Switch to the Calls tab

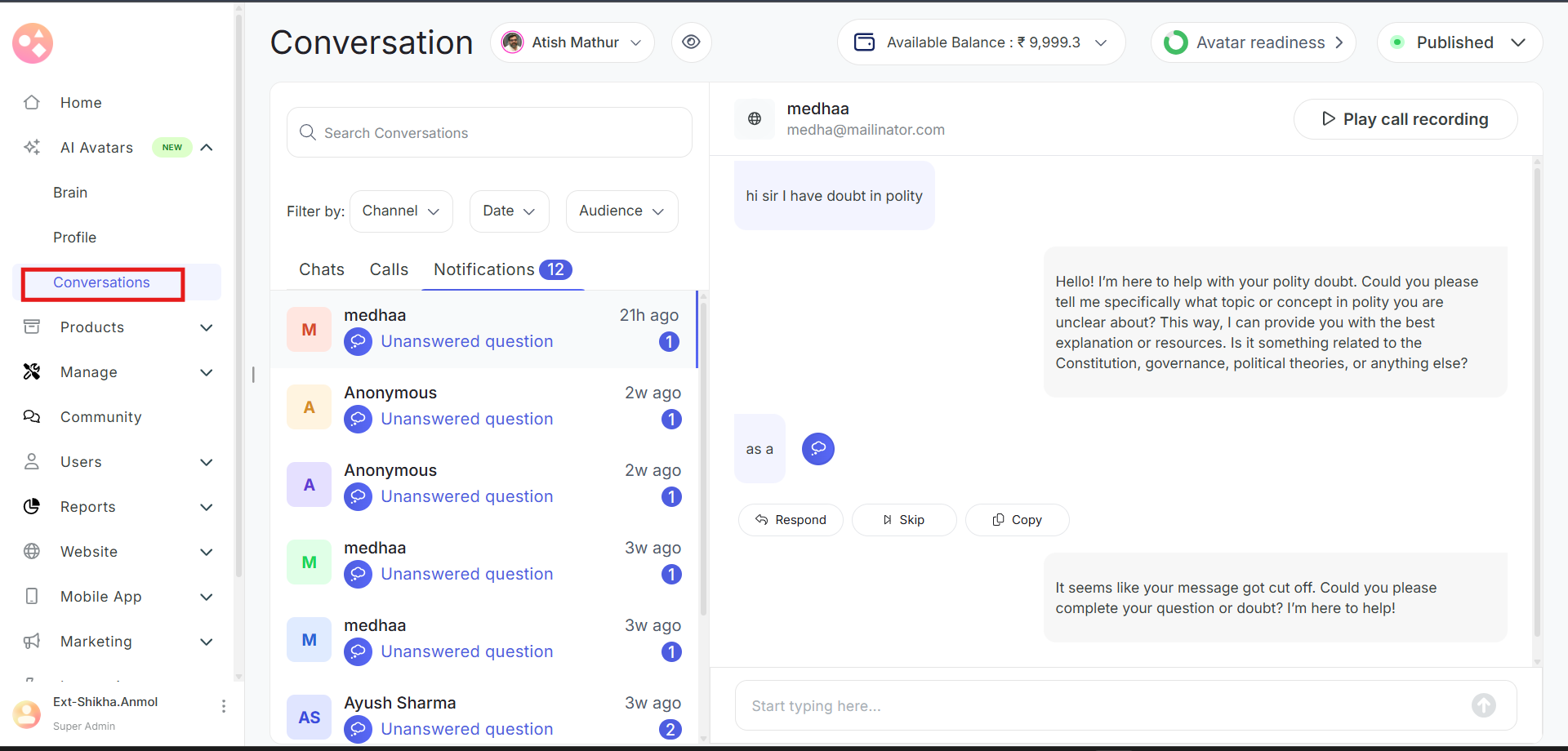pos(389,269)
